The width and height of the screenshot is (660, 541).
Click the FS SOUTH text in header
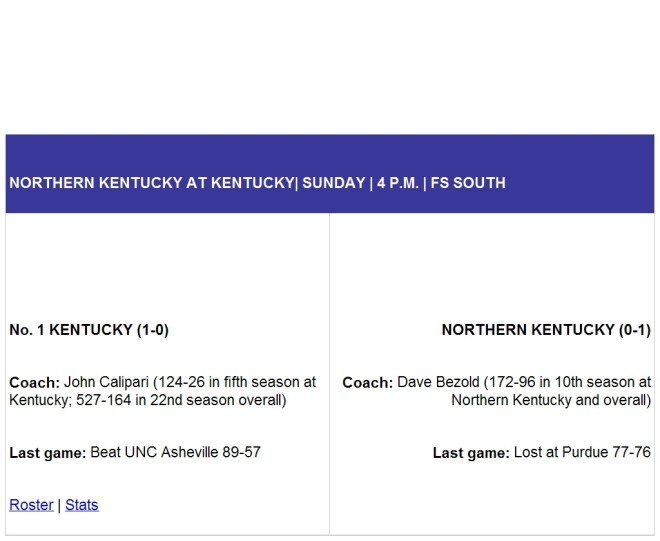click(468, 183)
